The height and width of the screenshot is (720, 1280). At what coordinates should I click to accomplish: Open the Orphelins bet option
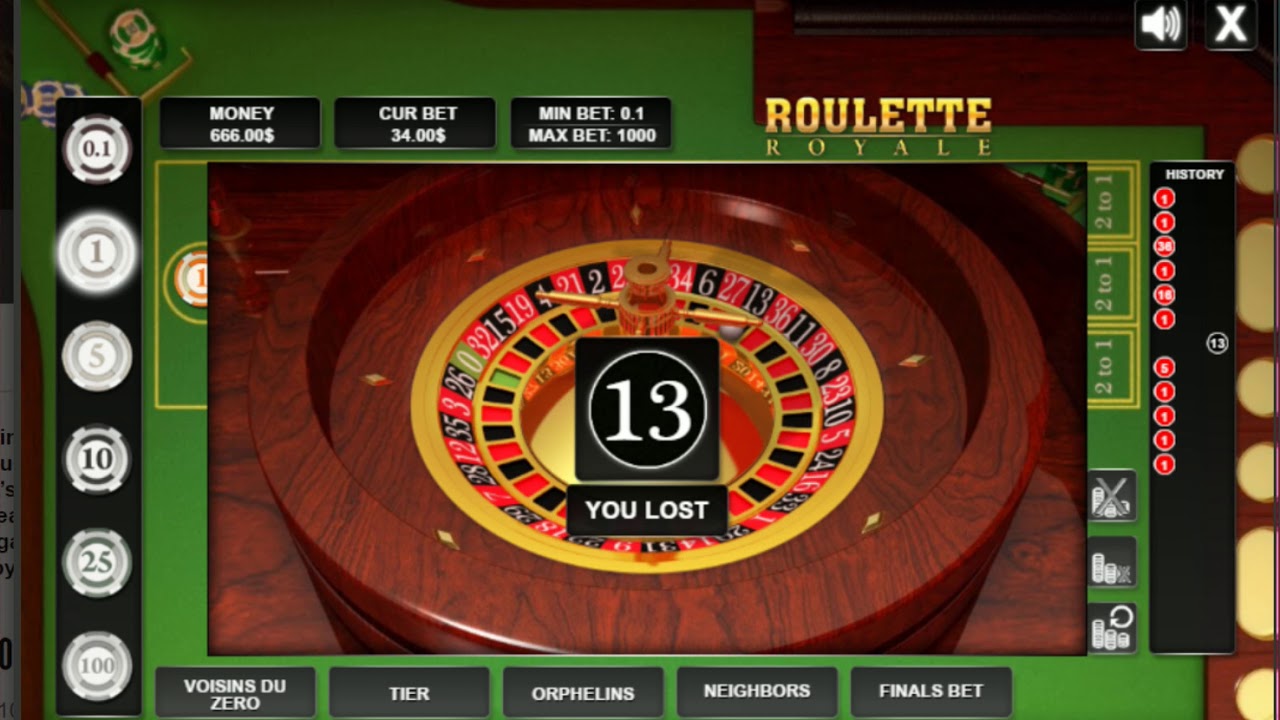click(x=583, y=693)
